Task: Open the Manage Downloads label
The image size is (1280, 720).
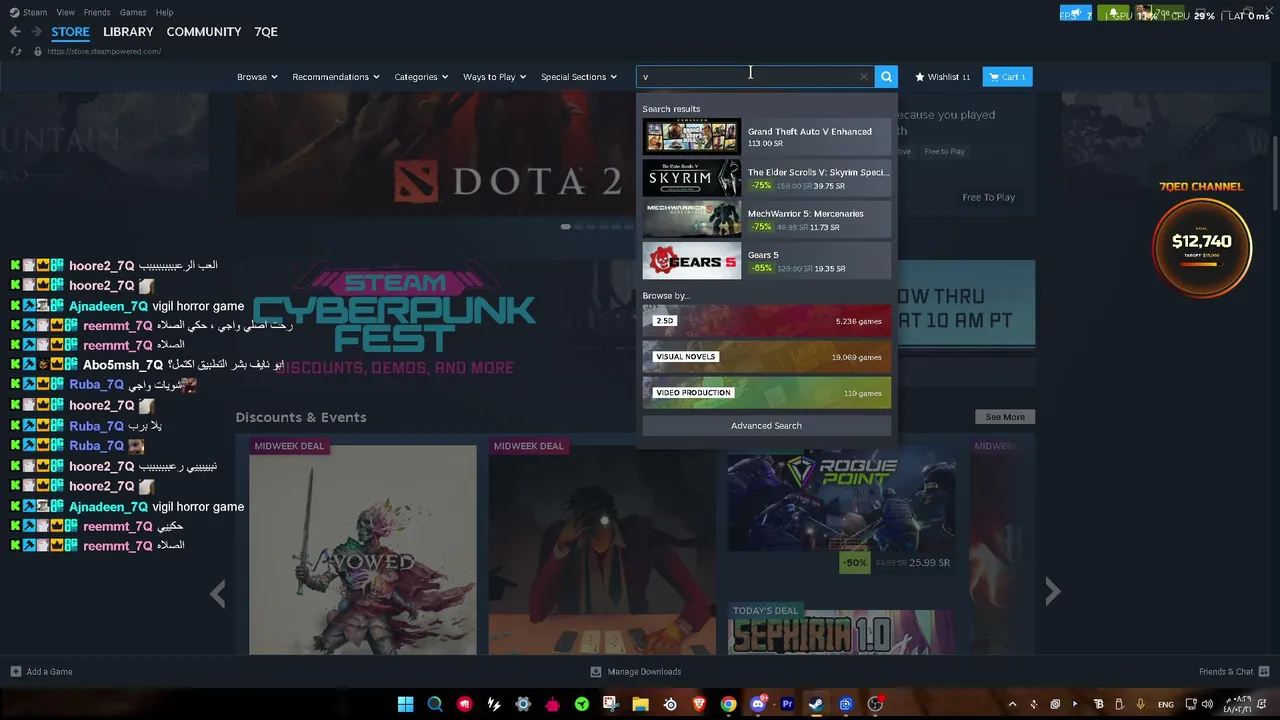Action: point(644,672)
